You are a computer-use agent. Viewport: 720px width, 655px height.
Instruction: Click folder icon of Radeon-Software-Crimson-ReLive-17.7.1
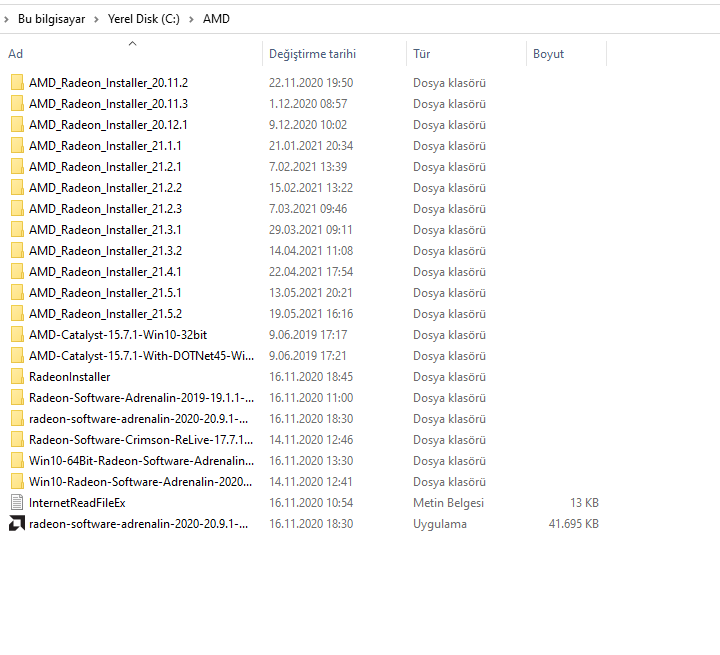(17, 440)
